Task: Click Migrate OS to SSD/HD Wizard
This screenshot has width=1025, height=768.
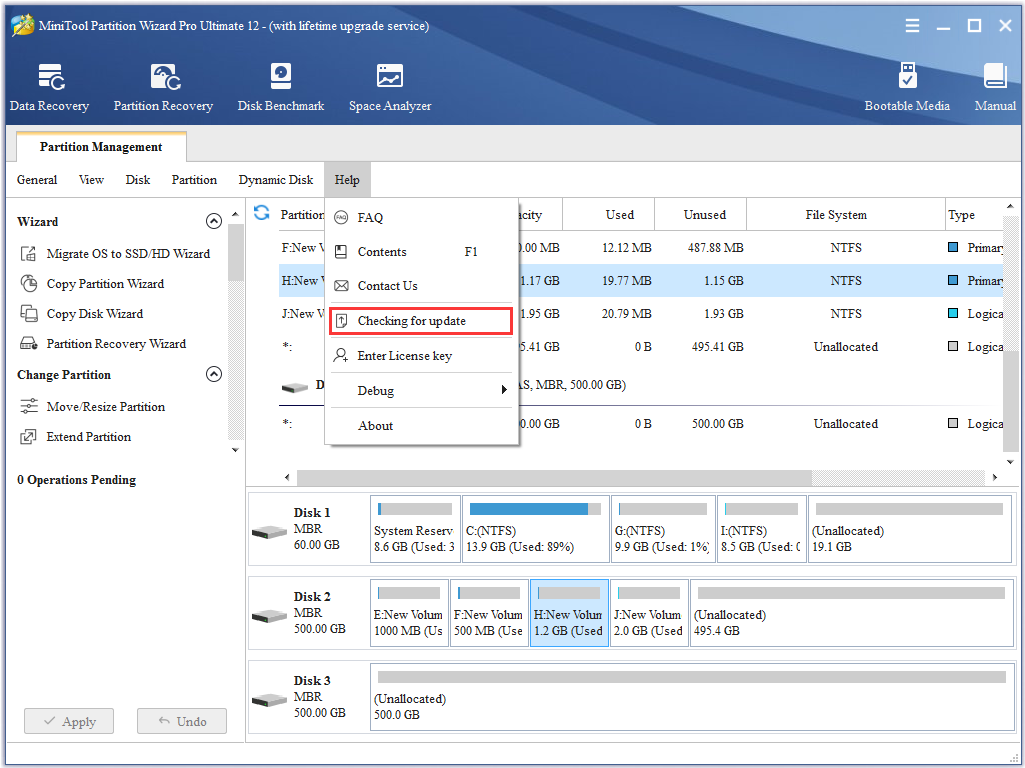Action: 128,254
